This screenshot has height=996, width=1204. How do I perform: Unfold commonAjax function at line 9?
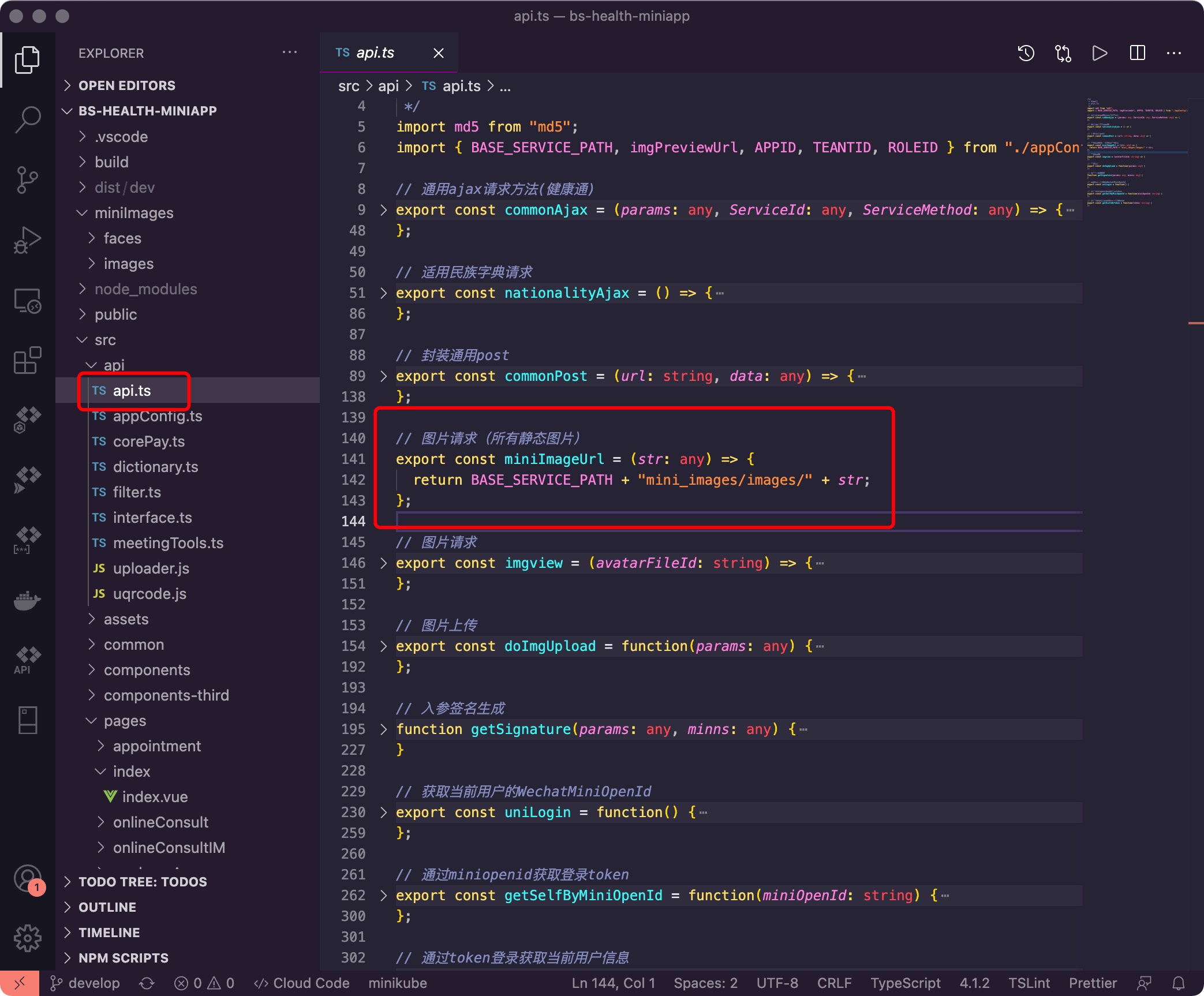pos(383,210)
